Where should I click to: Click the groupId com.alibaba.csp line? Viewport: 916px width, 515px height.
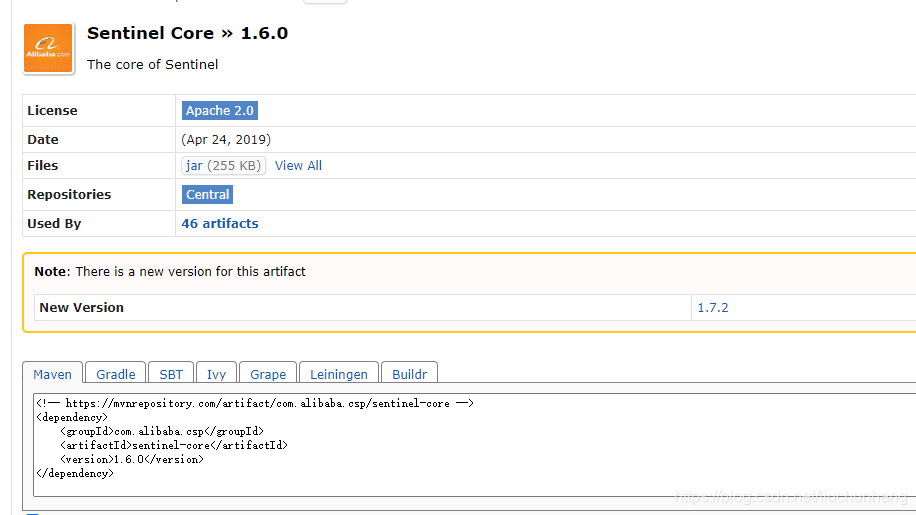coord(162,432)
